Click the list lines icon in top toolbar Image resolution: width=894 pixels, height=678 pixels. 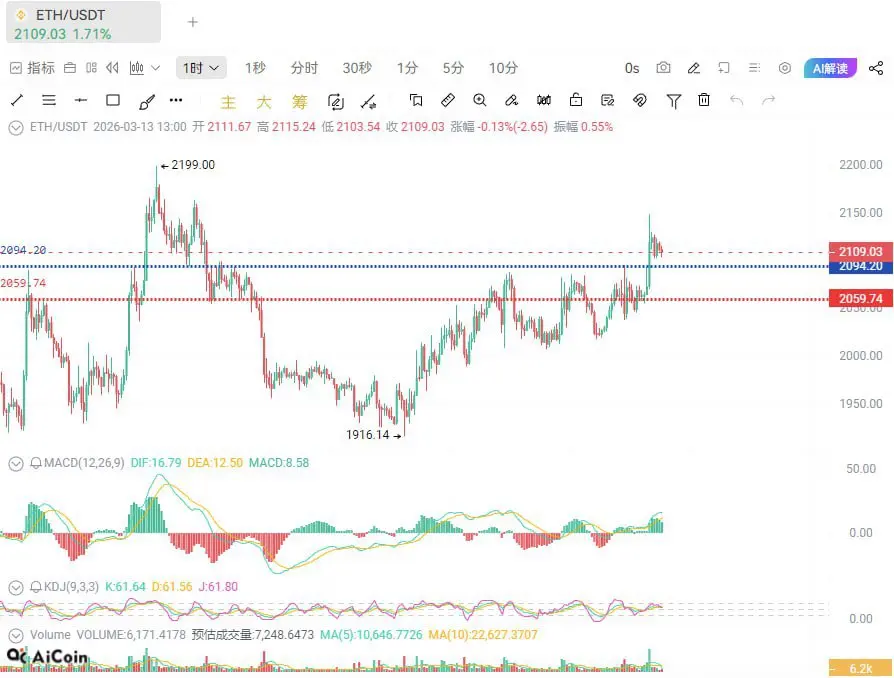tap(754, 68)
